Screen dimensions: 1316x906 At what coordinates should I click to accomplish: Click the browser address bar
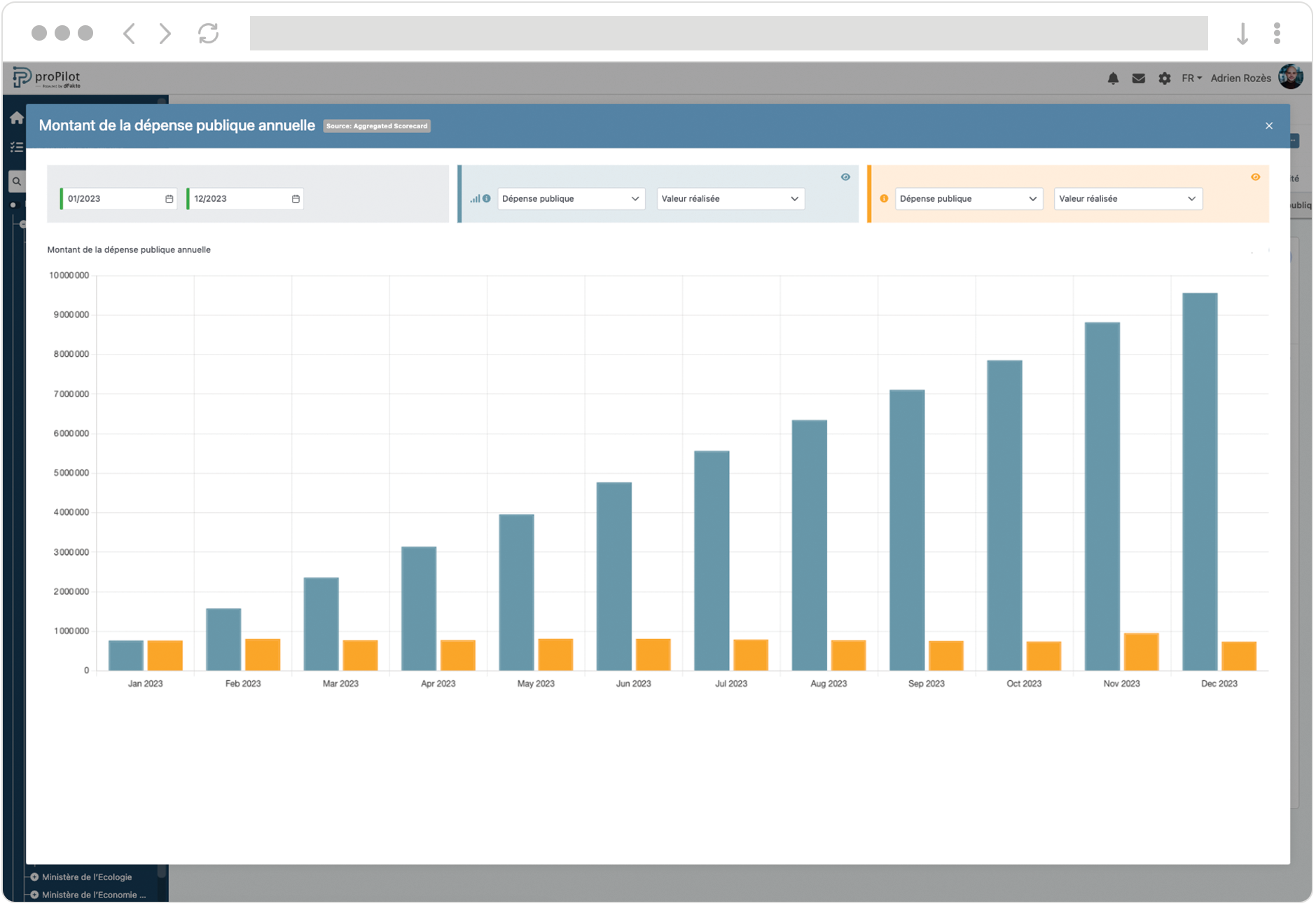coord(728,34)
